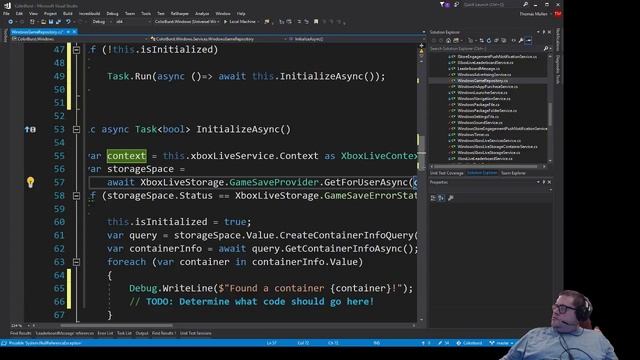
Task: Open the InitializeAsync member dropdown
Action: [x=355, y=39]
